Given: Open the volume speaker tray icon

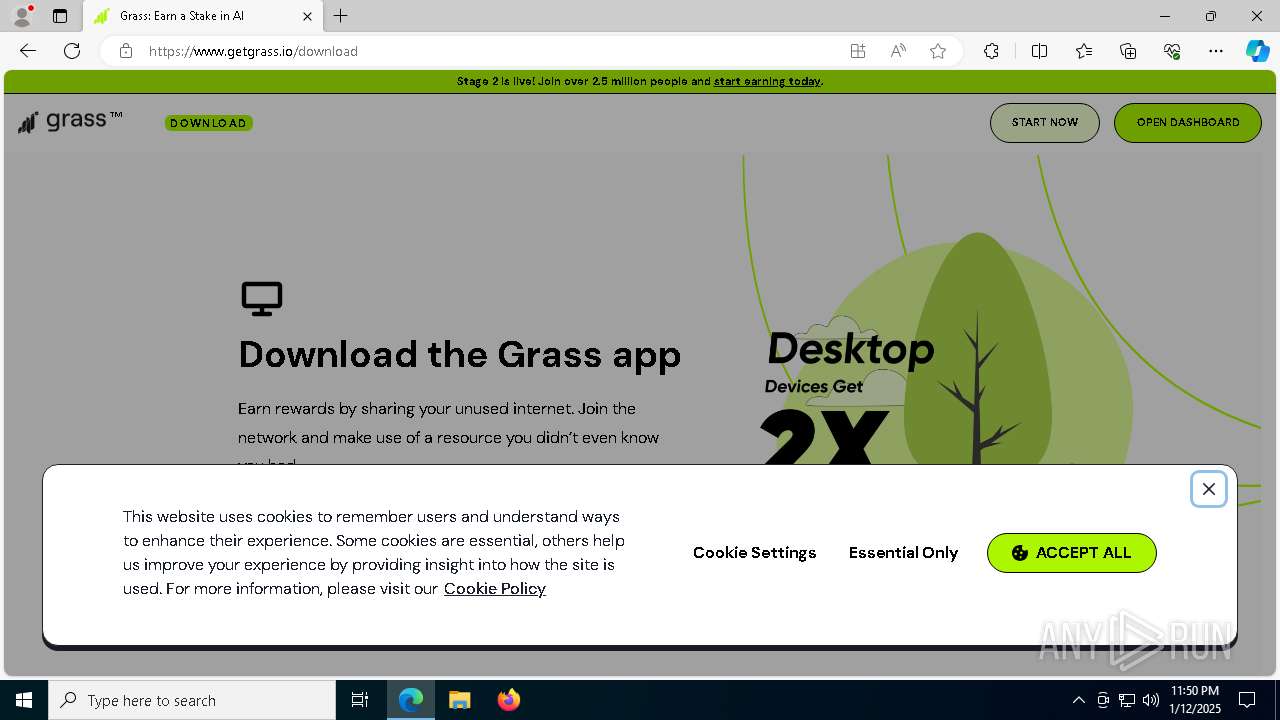Looking at the screenshot, I should [x=1151, y=700].
